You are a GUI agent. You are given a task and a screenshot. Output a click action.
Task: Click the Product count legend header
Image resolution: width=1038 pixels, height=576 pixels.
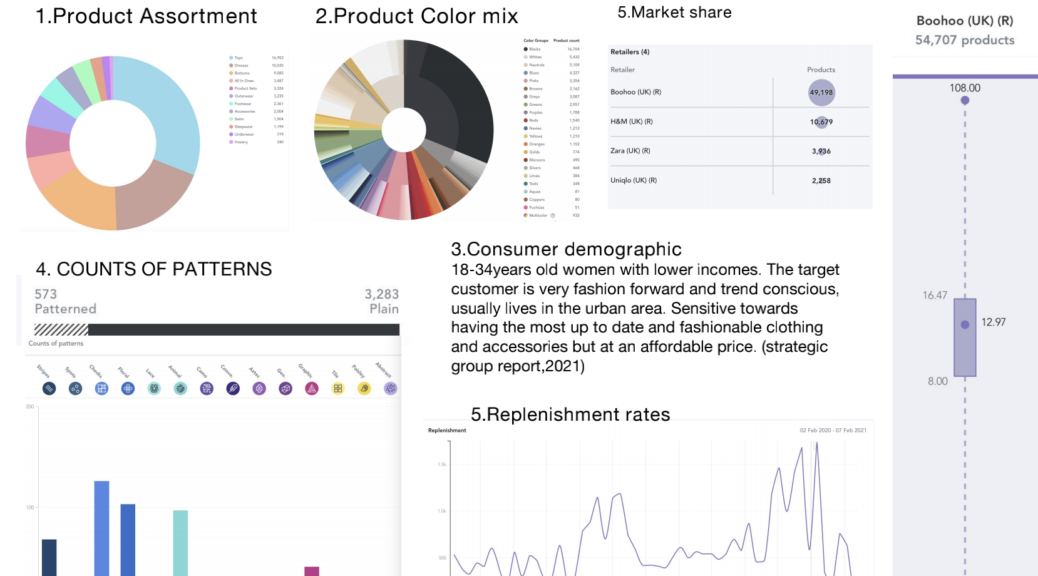[x=566, y=40]
